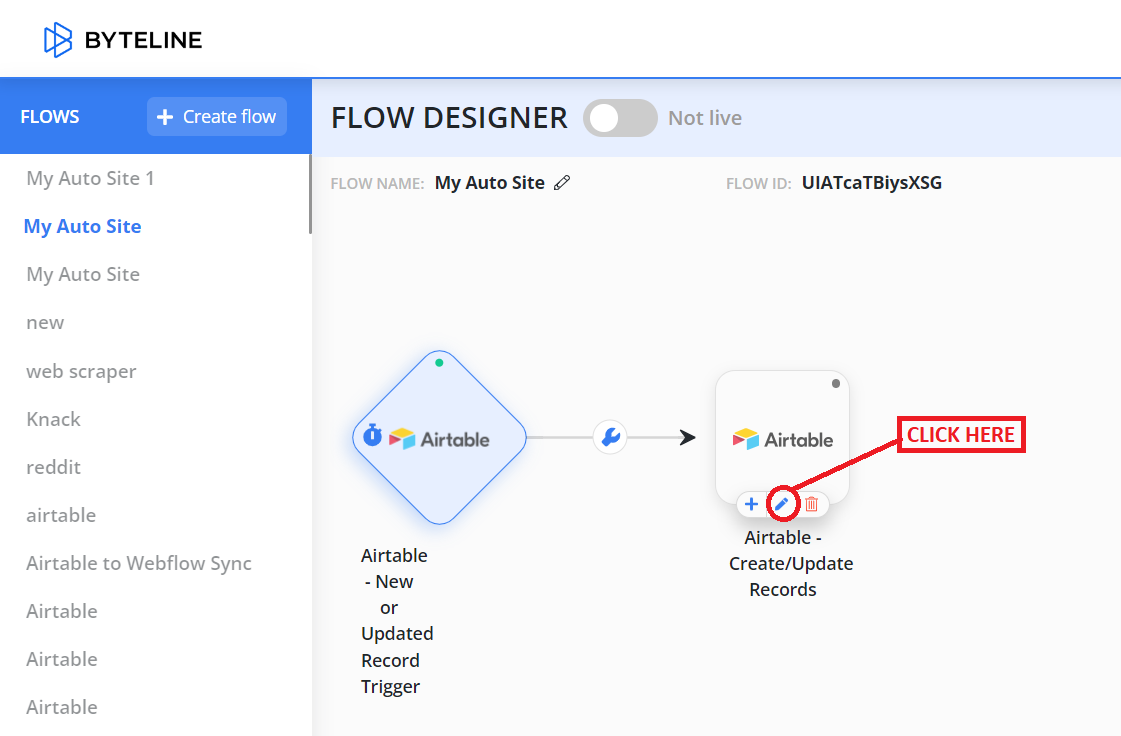1121x736 pixels.
Task: Click the Byteline logo icon
Action: click(x=58, y=40)
